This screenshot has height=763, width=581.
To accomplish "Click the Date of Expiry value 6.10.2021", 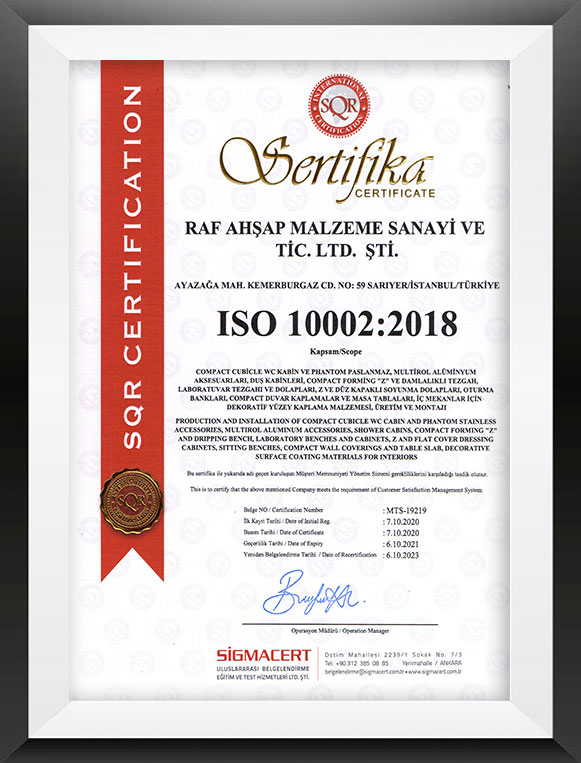I will pyautogui.click(x=401, y=544).
